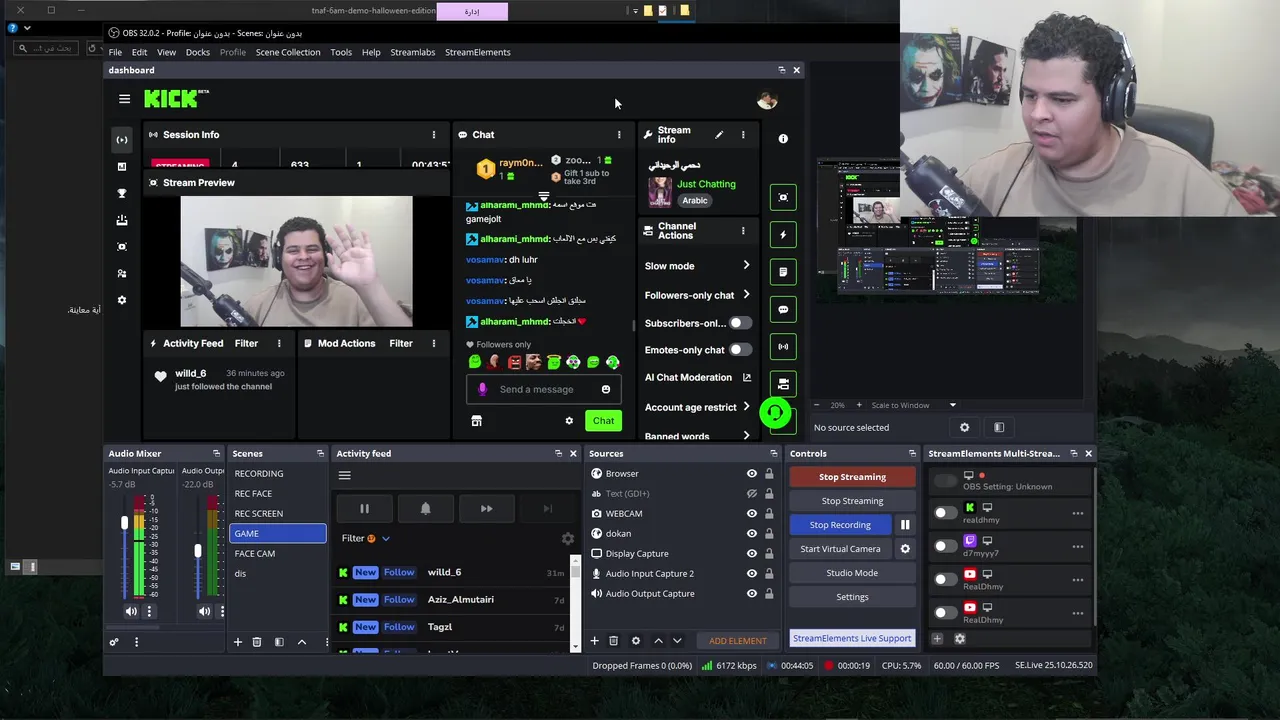Image resolution: width=1280 pixels, height=720 pixels.
Task: Show the Text (GDI+) source
Action: tap(752, 494)
